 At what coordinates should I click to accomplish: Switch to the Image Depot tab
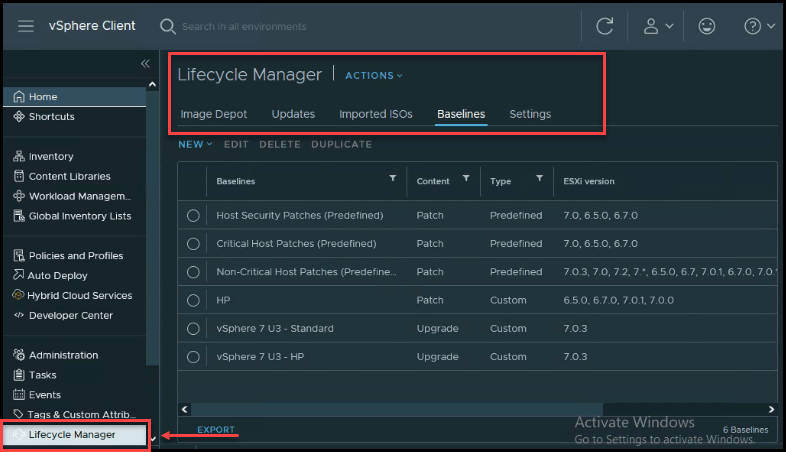pyautogui.click(x=214, y=114)
